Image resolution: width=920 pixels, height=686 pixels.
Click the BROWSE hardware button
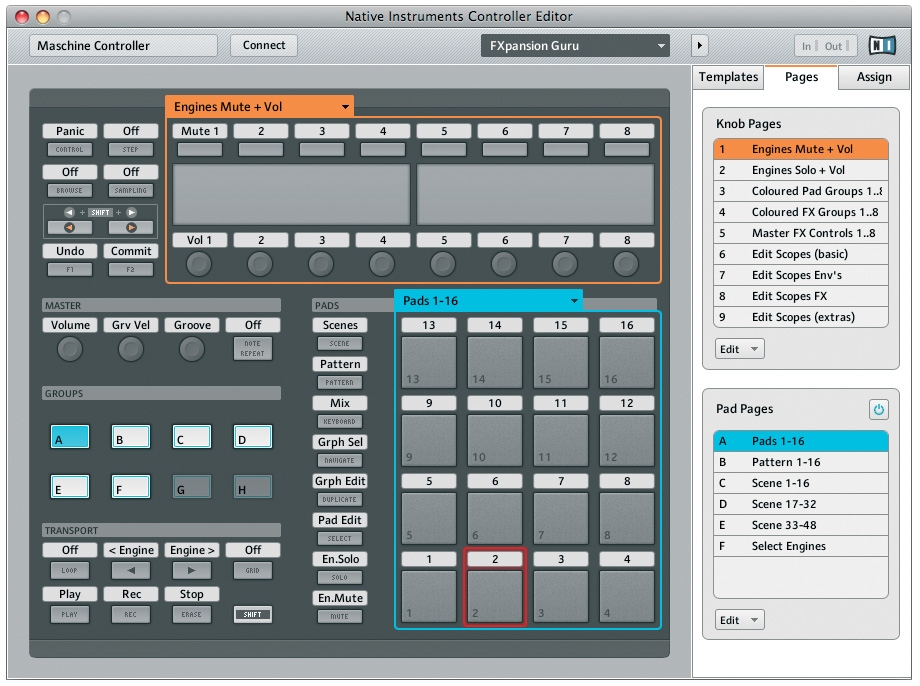click(69, 190)
